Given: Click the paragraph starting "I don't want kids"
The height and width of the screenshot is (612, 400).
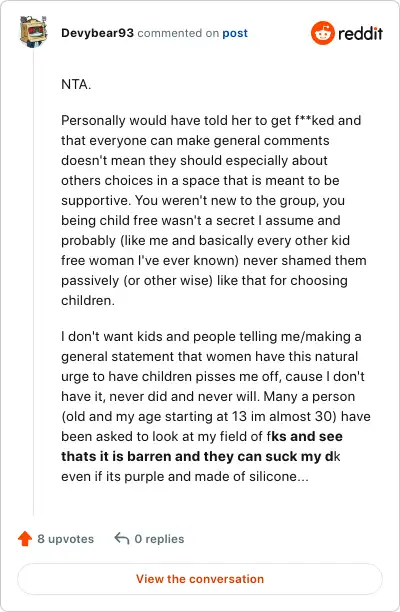Looking at the screenshot, I should click(216, 406).
